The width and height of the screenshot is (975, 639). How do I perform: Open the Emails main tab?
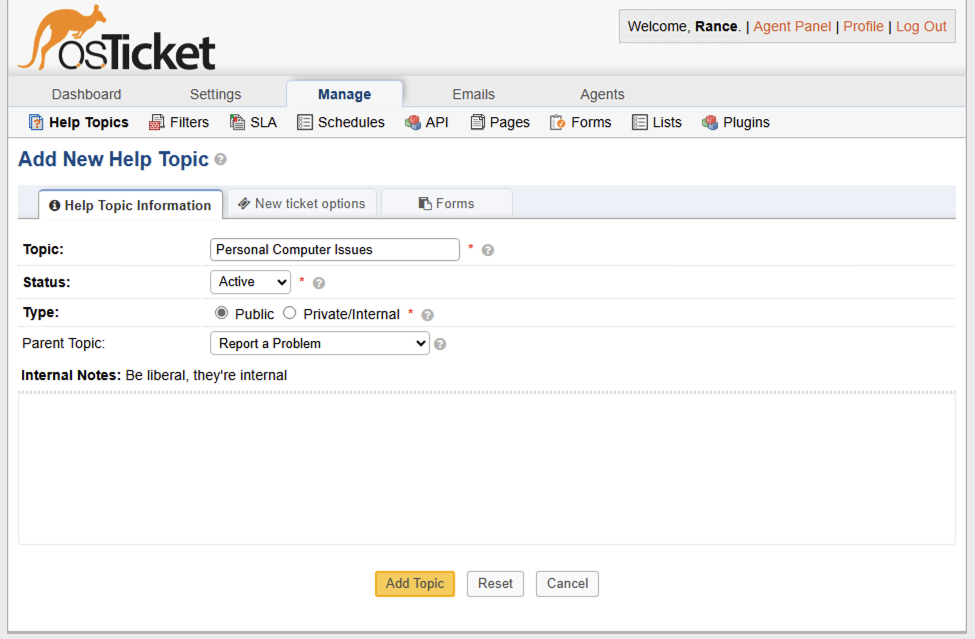point(473,94)
